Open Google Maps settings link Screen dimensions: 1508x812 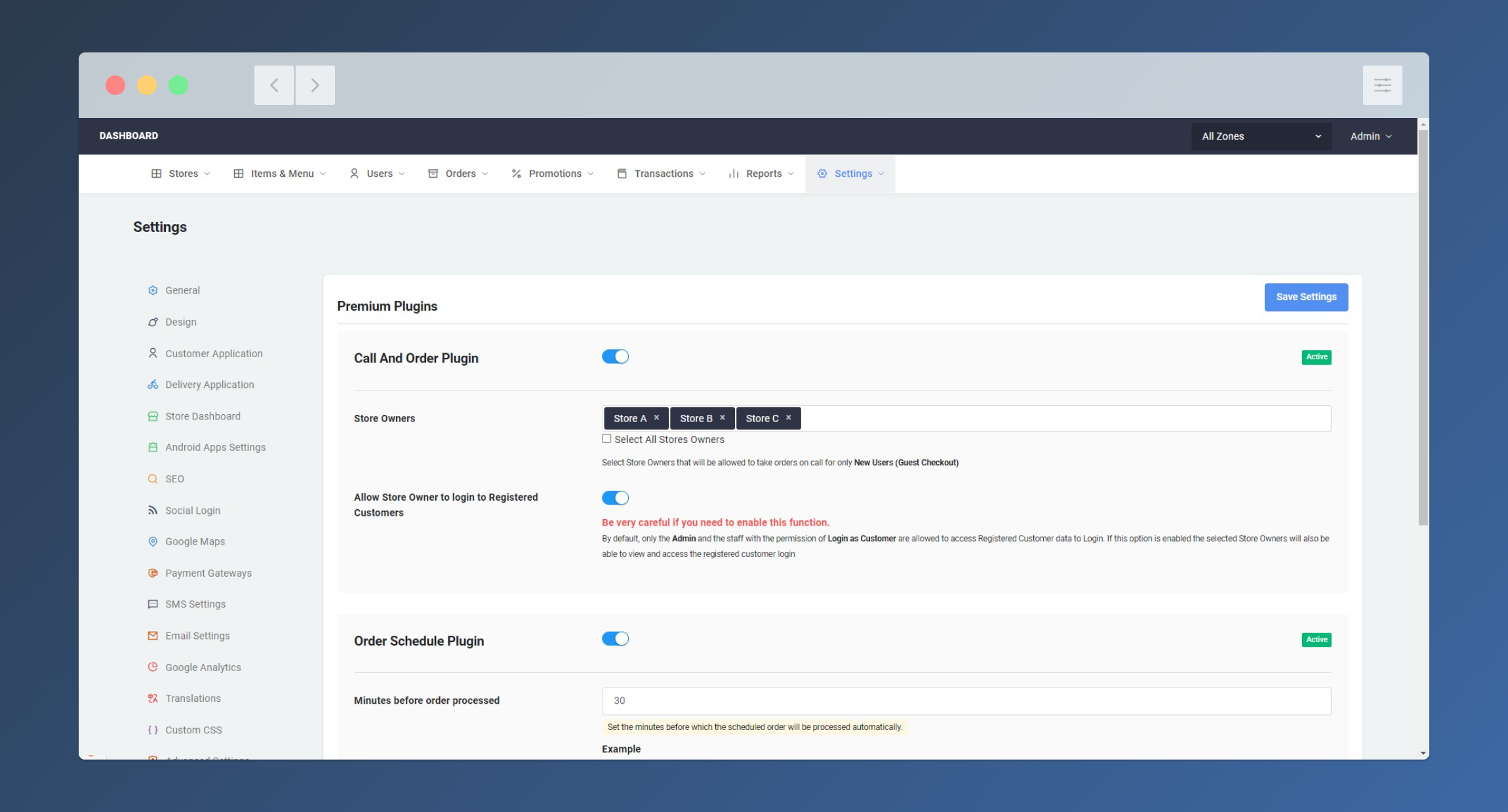click(195, 541)
